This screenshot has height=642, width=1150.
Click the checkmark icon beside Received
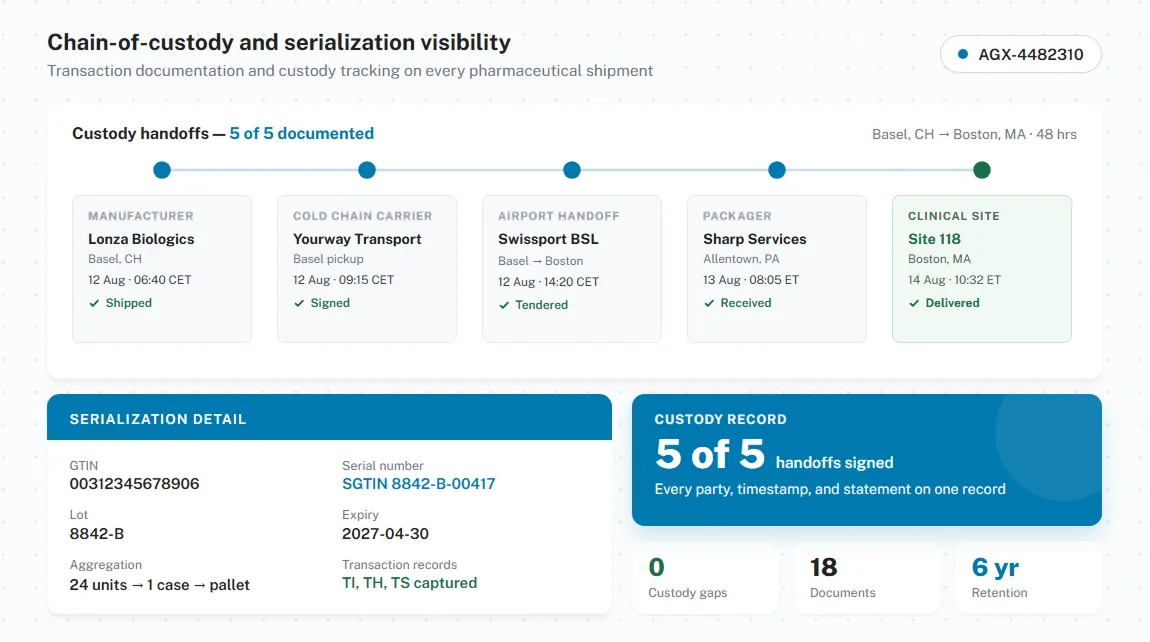coord(709,303)
